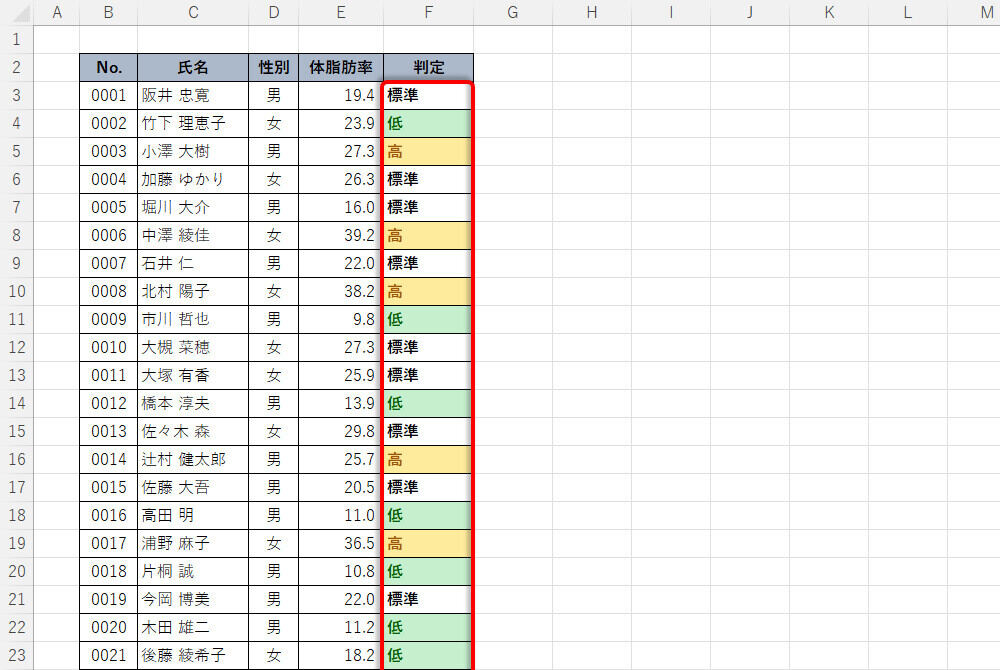The width and height of the screenshot is (1000, 670).
Task: Select row 5 header
Action: pyautogui.click(x=17, y=152)
